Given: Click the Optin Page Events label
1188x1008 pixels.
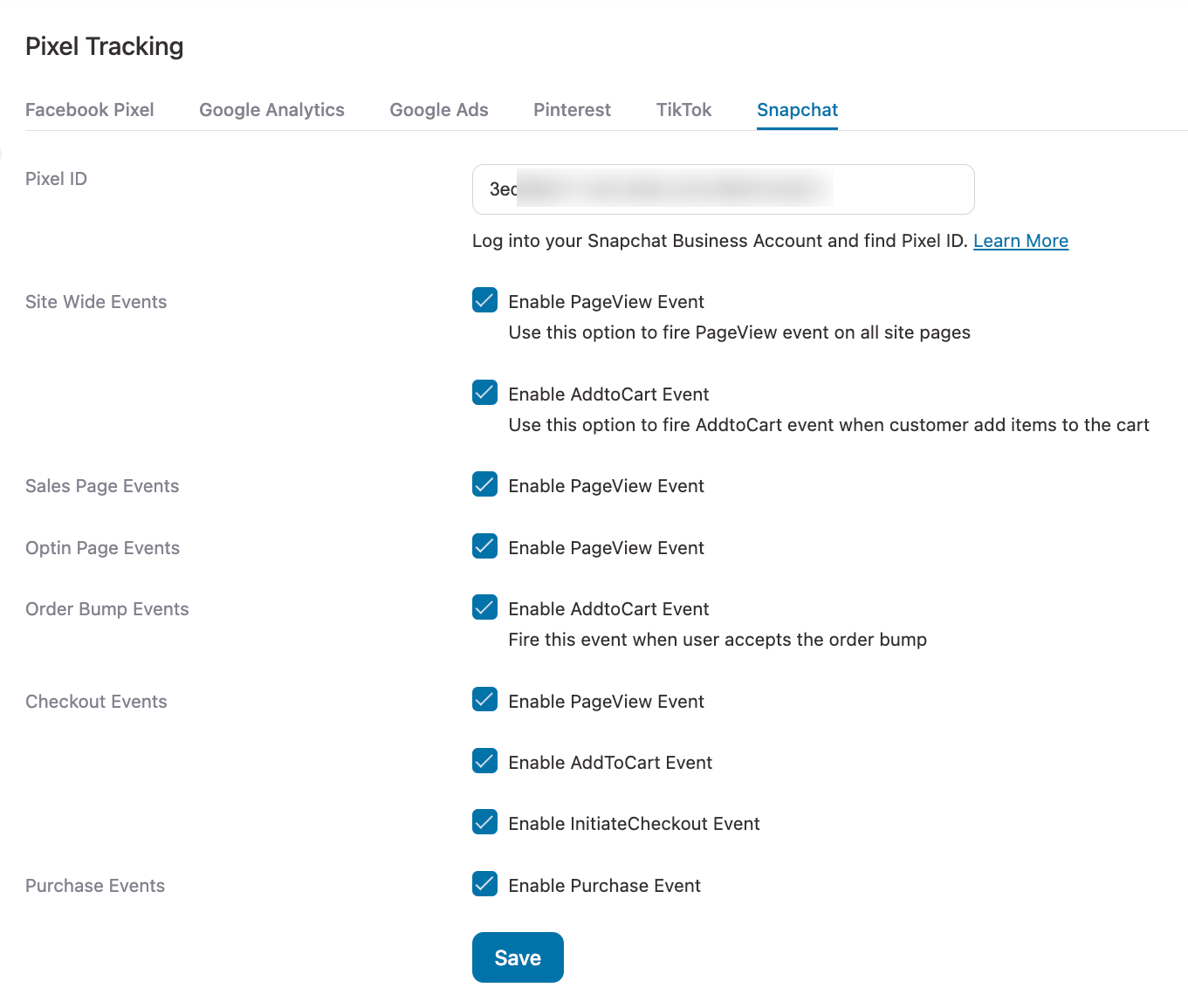Looking at the screenshot, I should [x=102, y=548].
